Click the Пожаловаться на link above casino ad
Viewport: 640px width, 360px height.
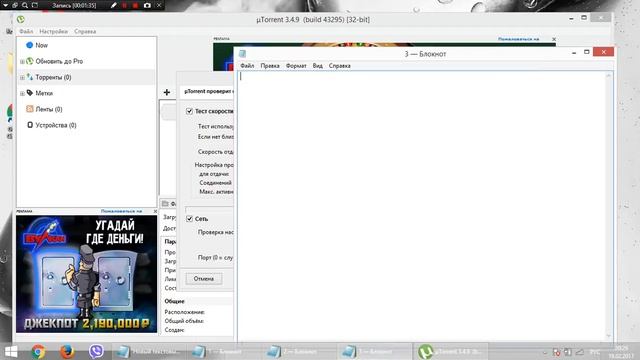tap(121, 211)
